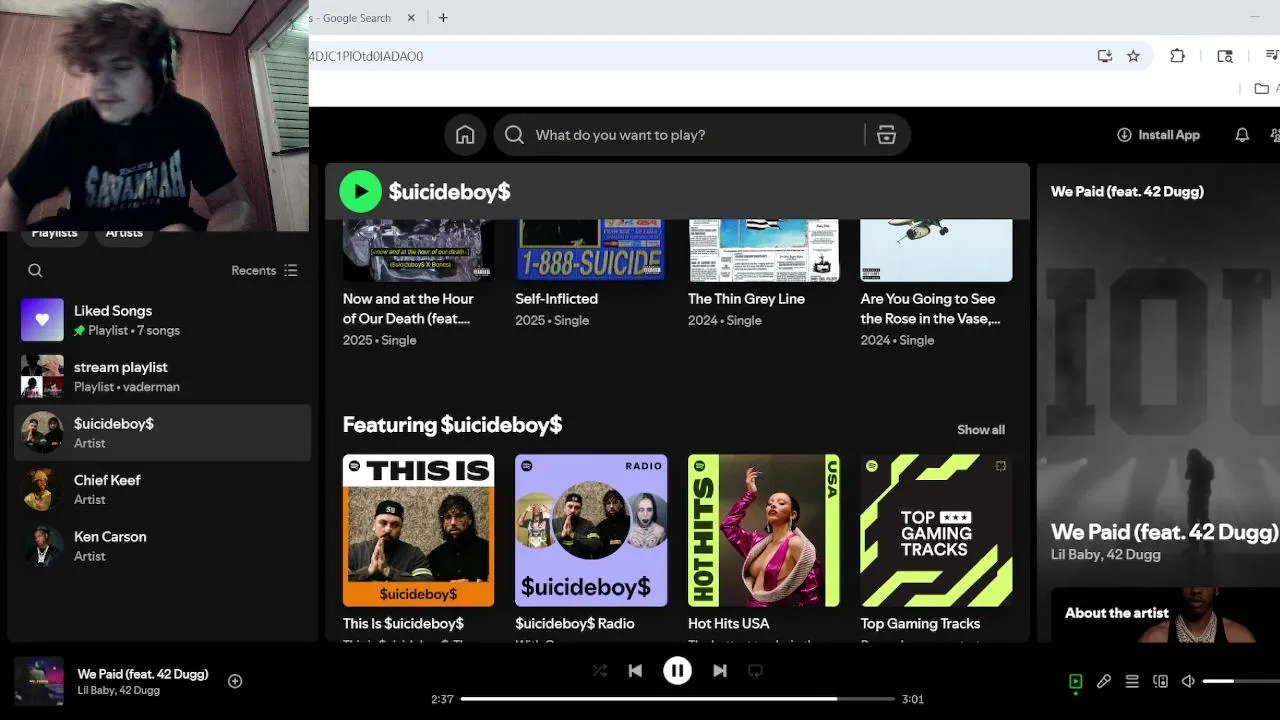Open Liked Songs playlist

162,320
